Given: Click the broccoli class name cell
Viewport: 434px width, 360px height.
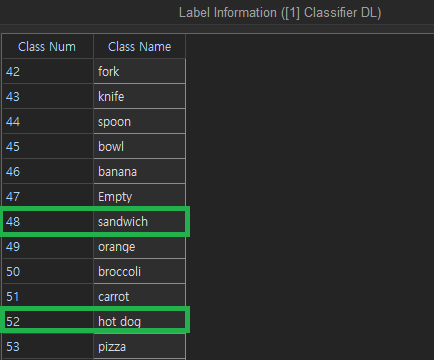Looking at the screenshot, I should [139, 271].
